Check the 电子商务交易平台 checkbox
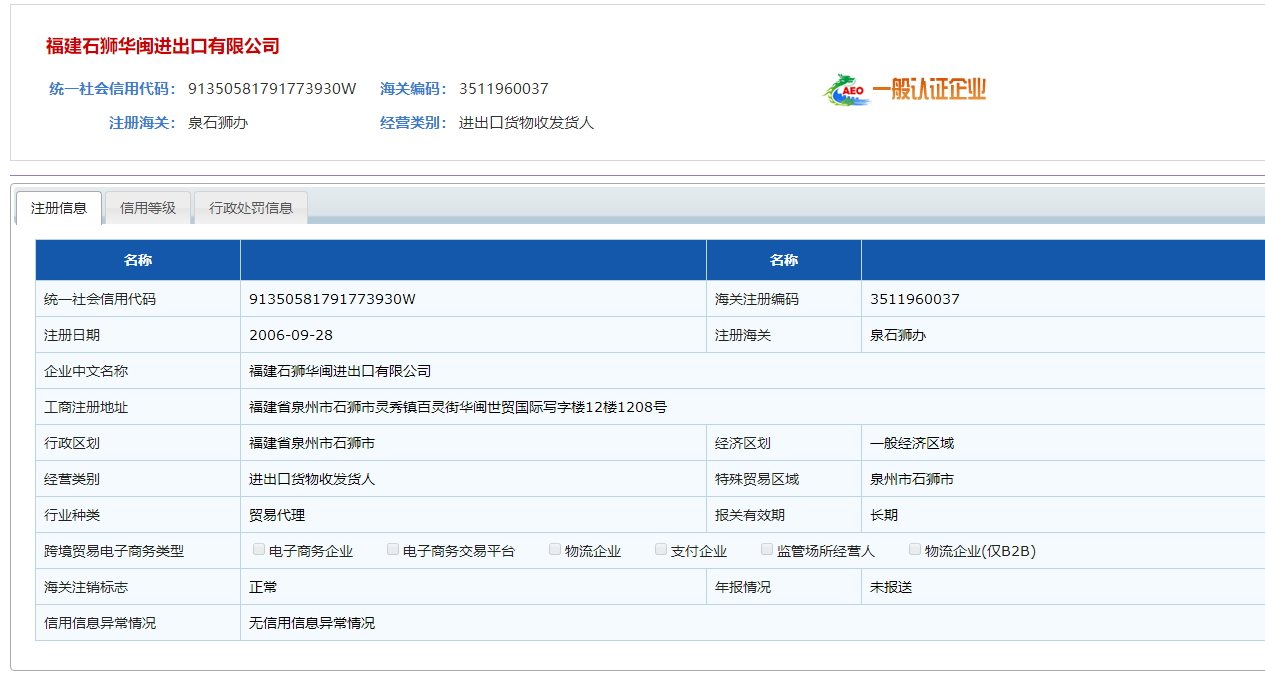The image size is (1265, 681). click(393, 549)
